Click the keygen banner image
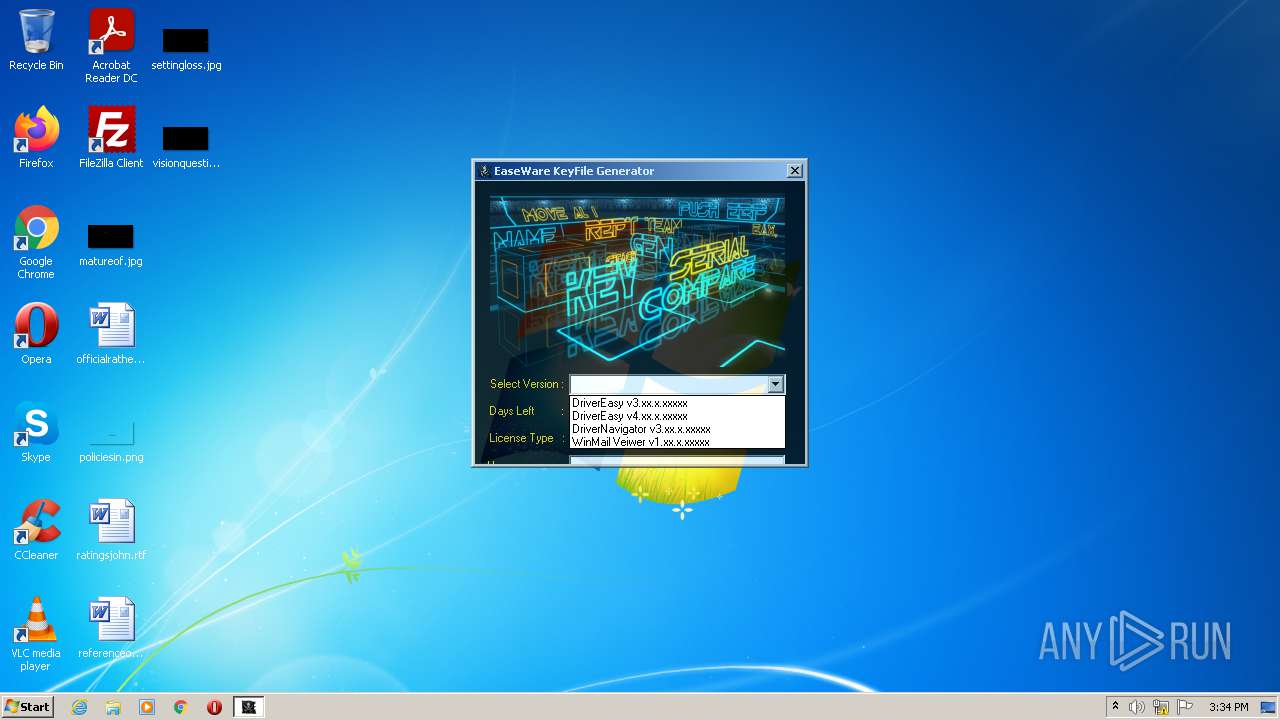 pos(637,281)
